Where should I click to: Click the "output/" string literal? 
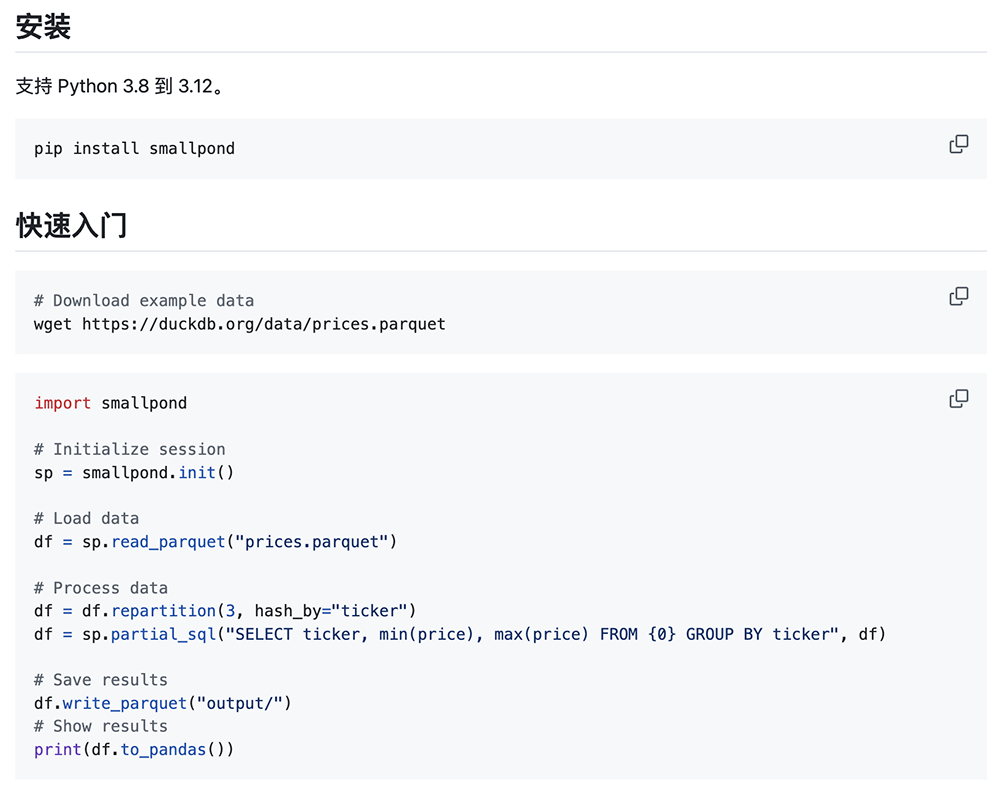[x=245, y=703]
